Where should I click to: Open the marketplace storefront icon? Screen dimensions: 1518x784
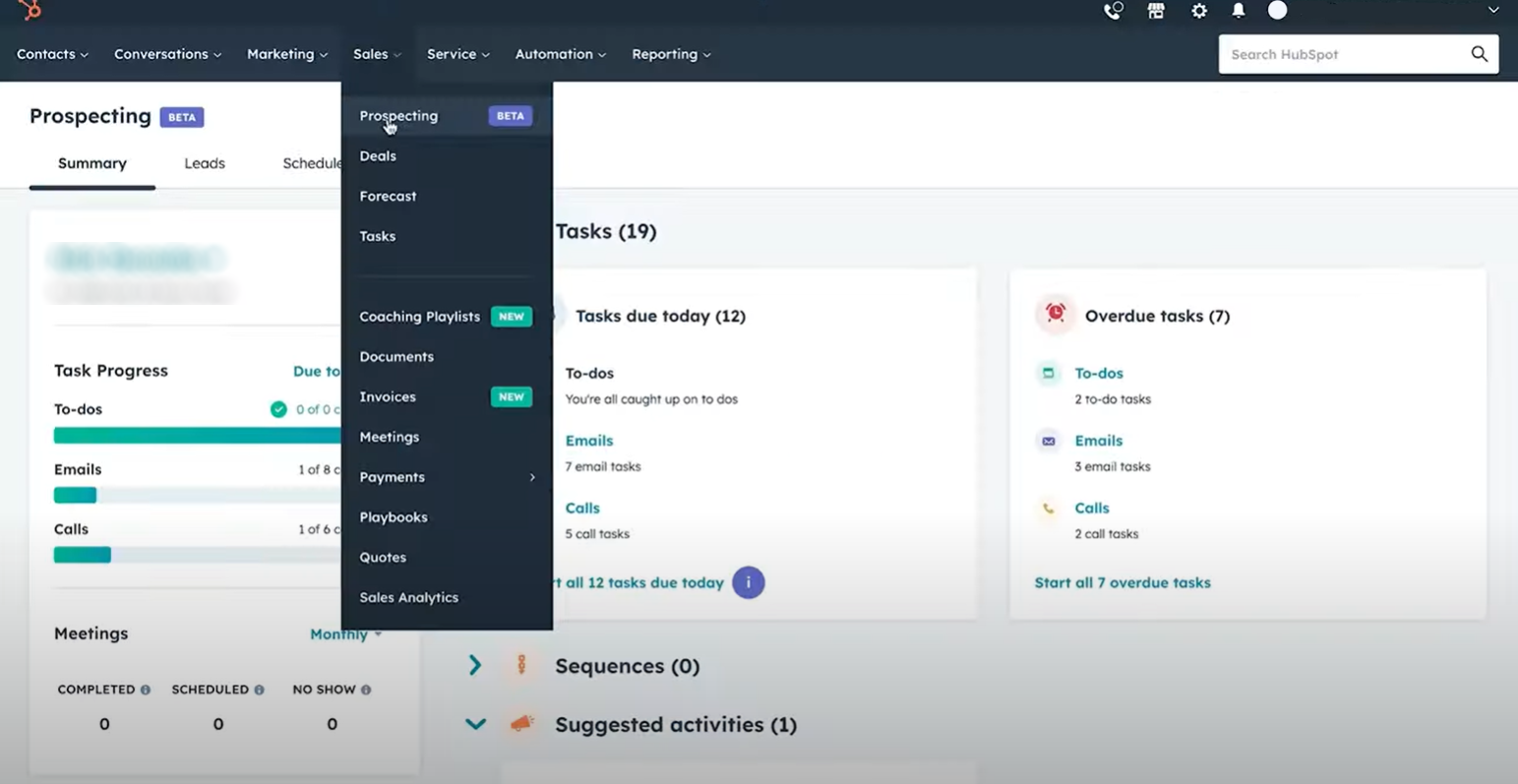click(1156, 11)
